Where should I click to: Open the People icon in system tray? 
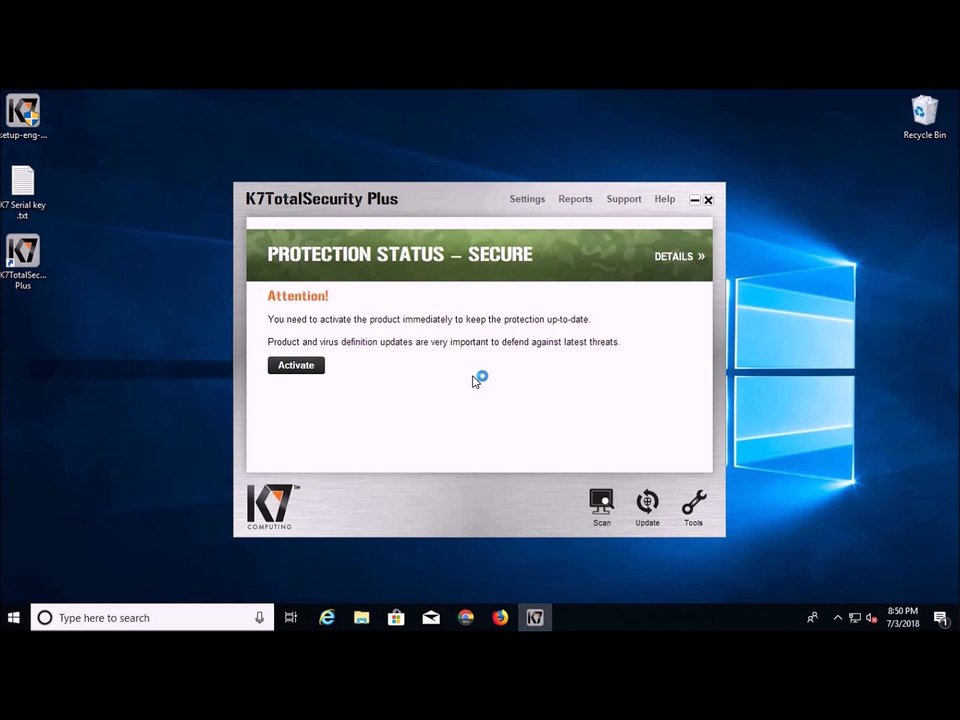pos(812,618)
